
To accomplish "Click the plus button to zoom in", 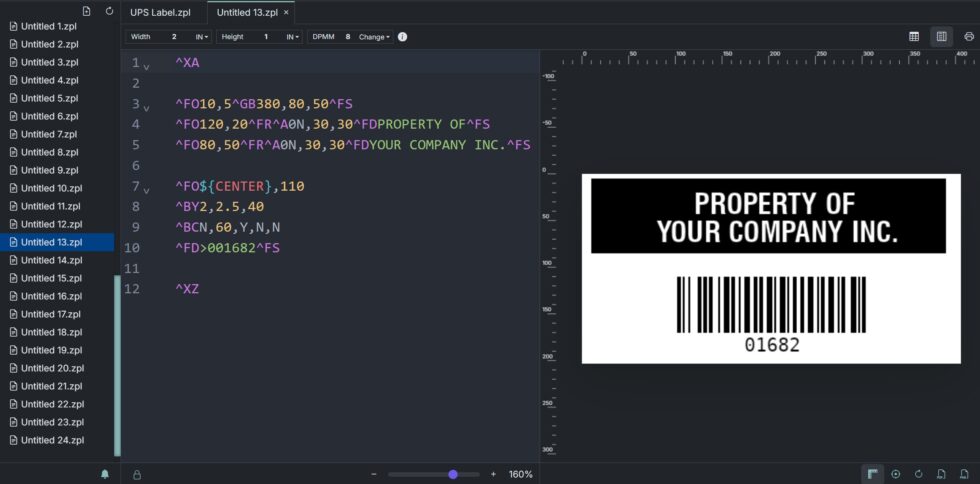I will coord(493,474).
